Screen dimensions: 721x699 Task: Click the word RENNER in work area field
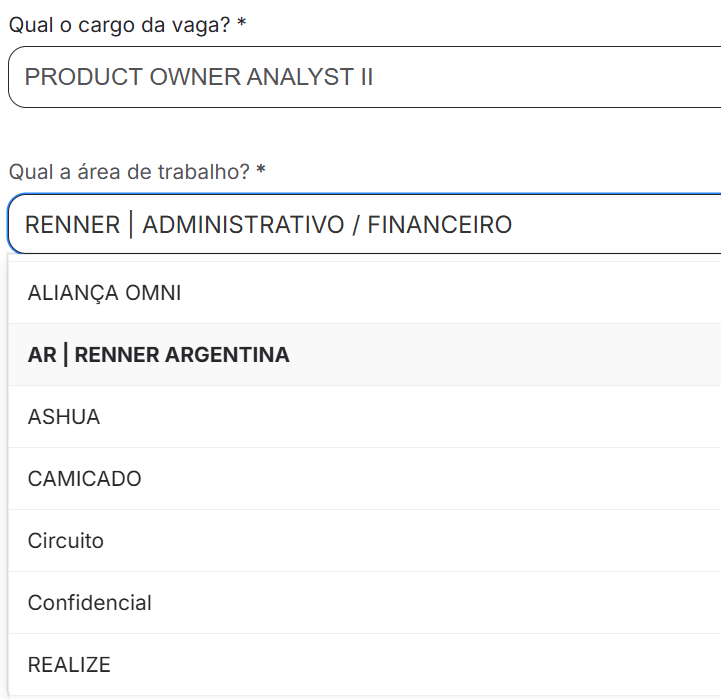click(x=72, y=224)
